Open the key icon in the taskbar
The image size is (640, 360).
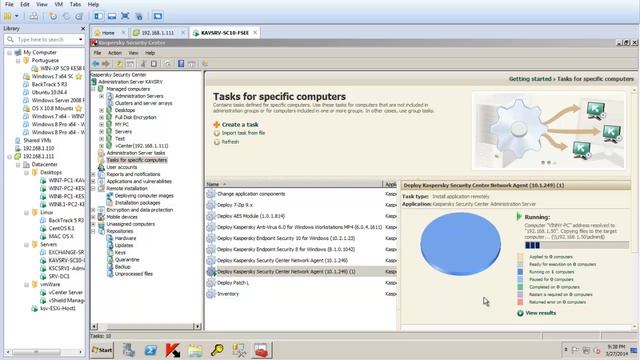217,350
